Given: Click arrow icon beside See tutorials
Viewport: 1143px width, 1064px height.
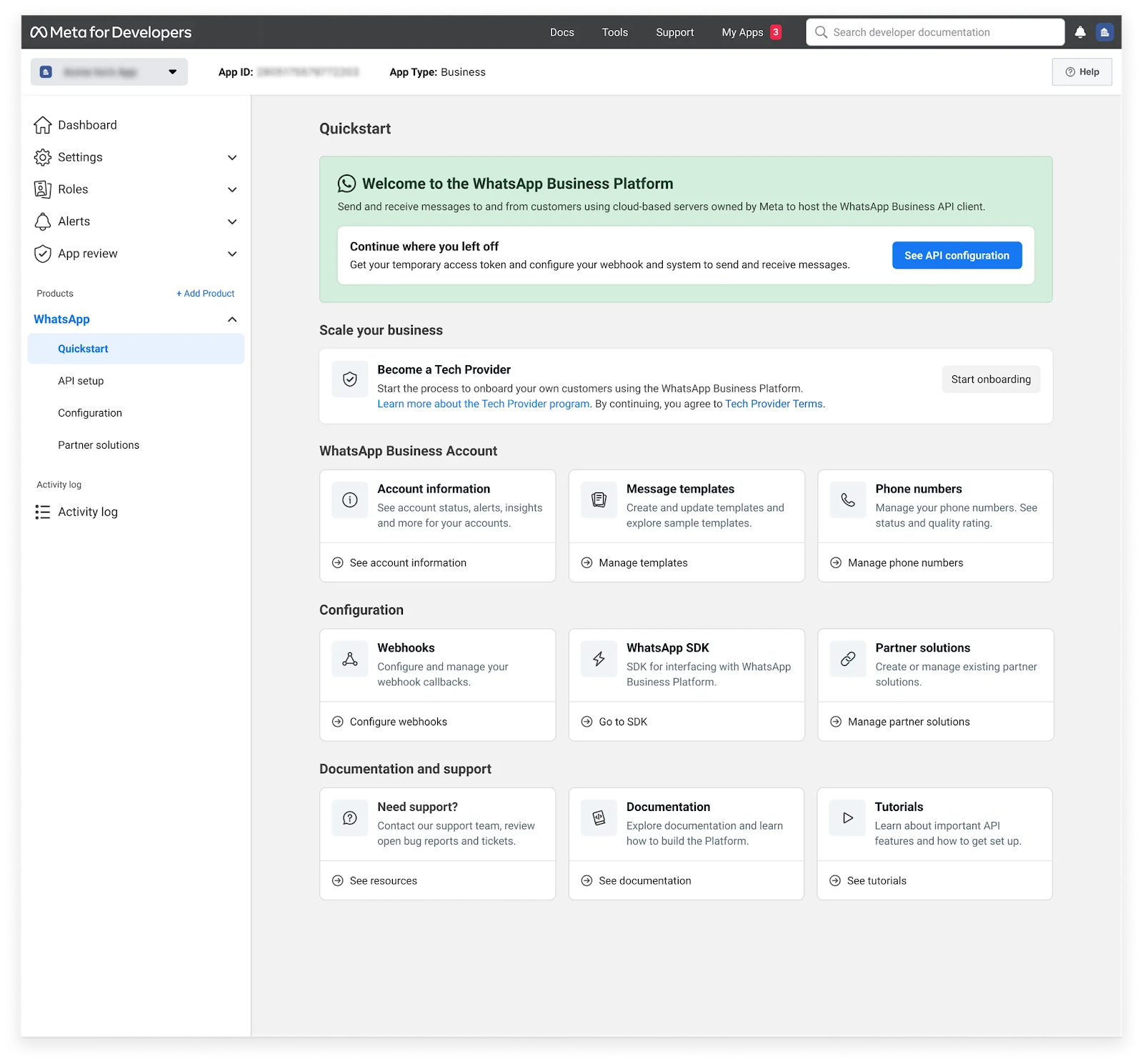Looking at the screenshot, I should [835, 880].
